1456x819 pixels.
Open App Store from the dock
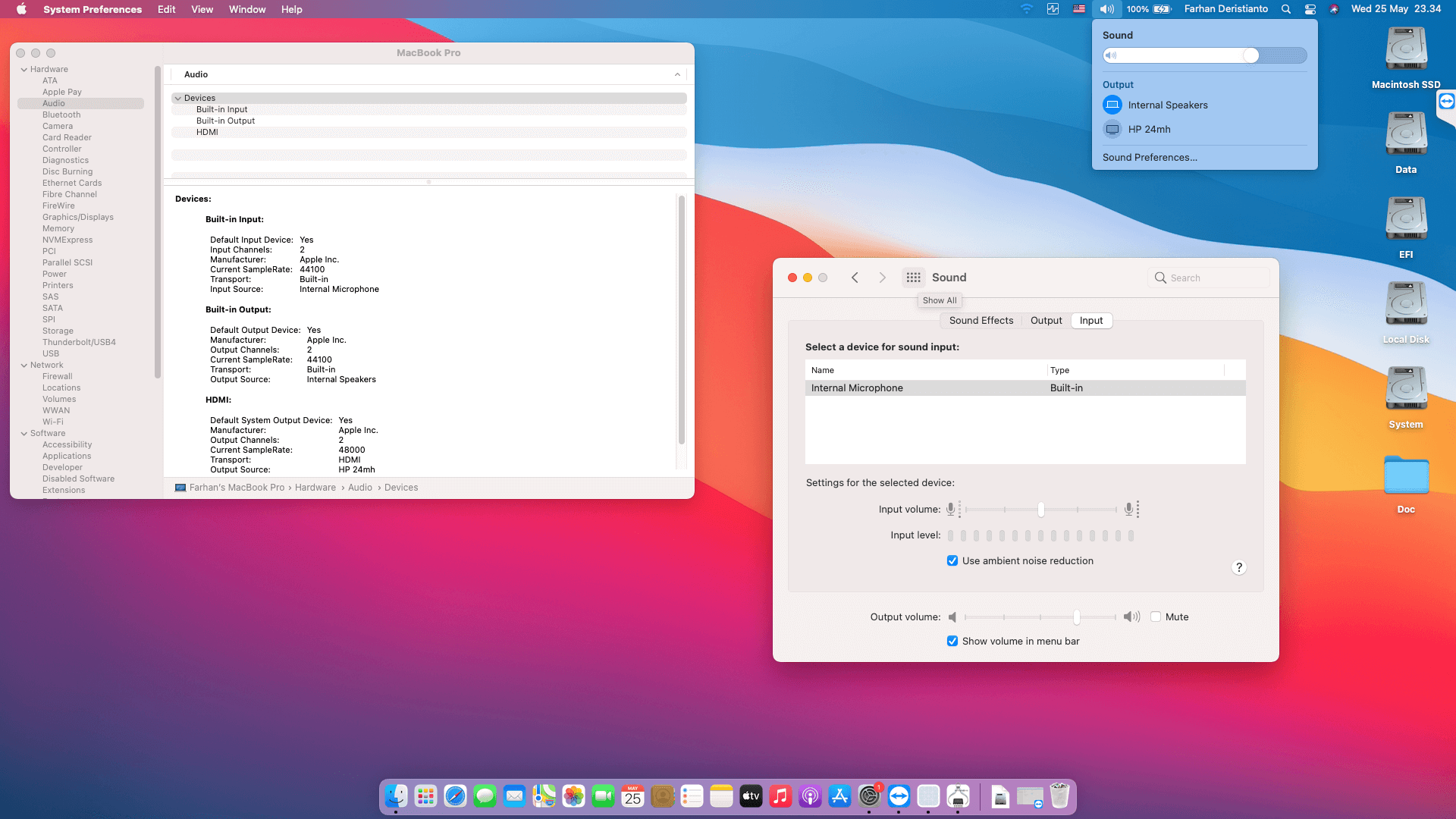[x=839, y=796]
